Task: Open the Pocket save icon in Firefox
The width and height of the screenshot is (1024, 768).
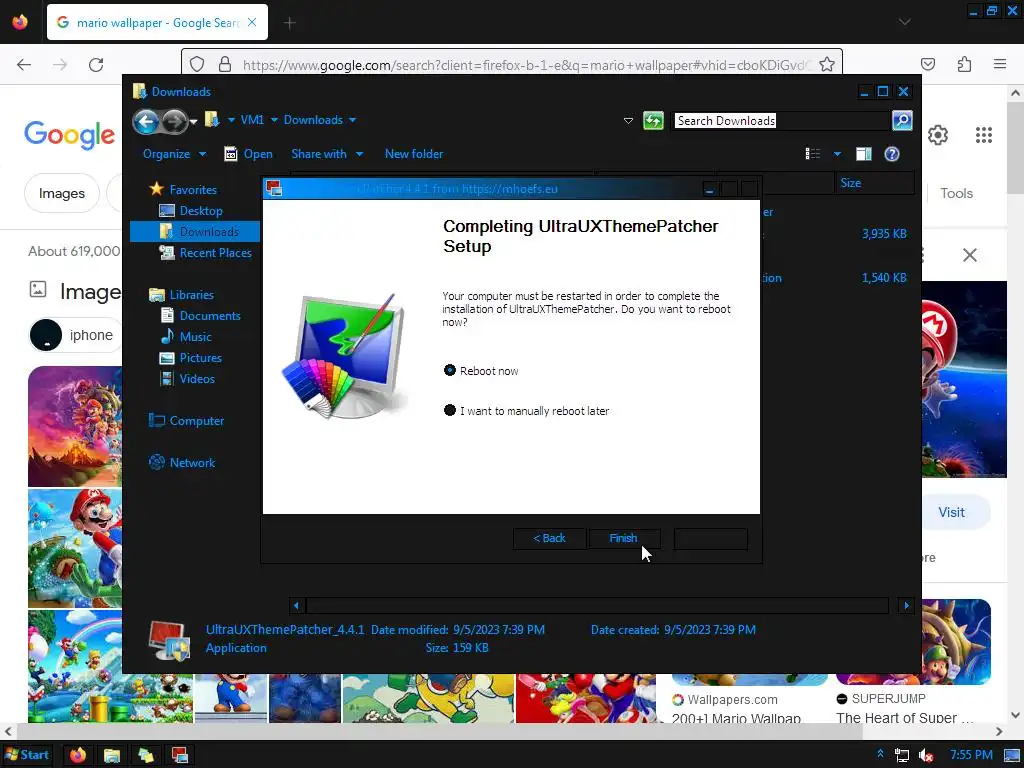Action: click(x=928, y=64)
